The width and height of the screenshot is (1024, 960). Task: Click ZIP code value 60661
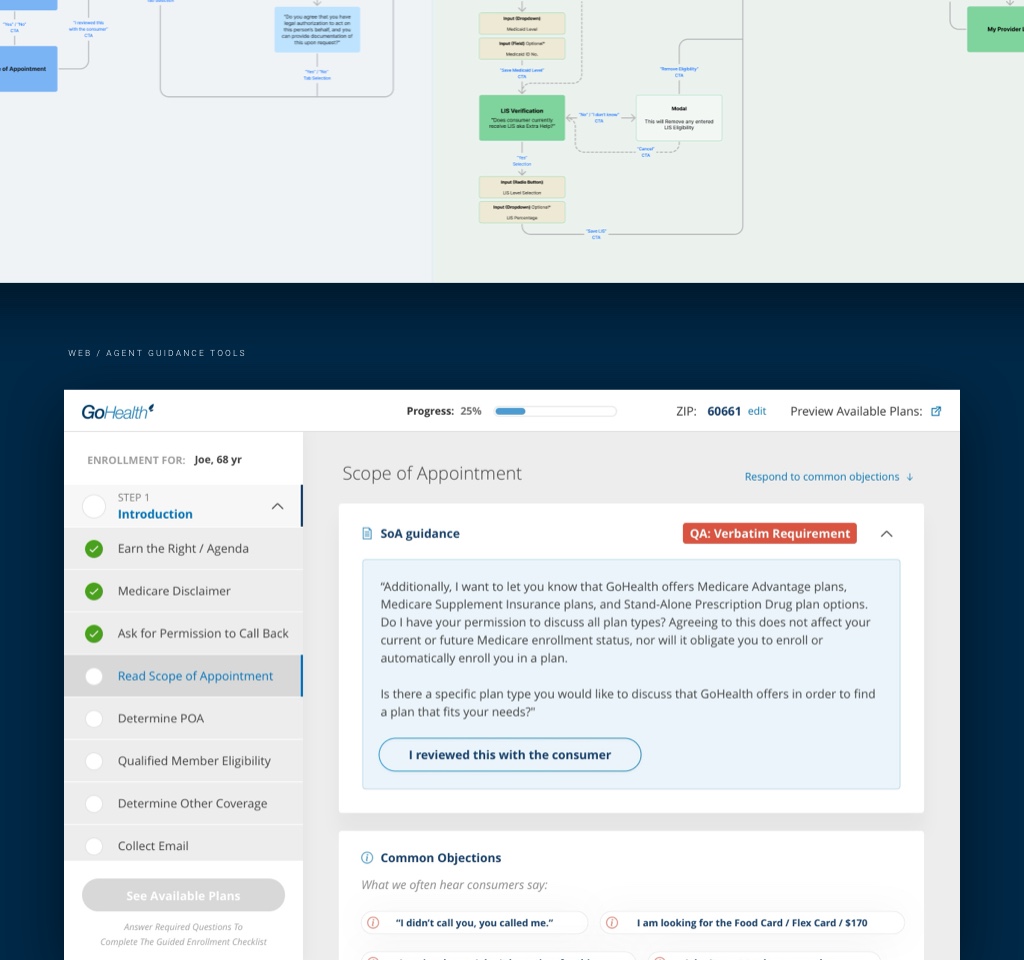724,411
